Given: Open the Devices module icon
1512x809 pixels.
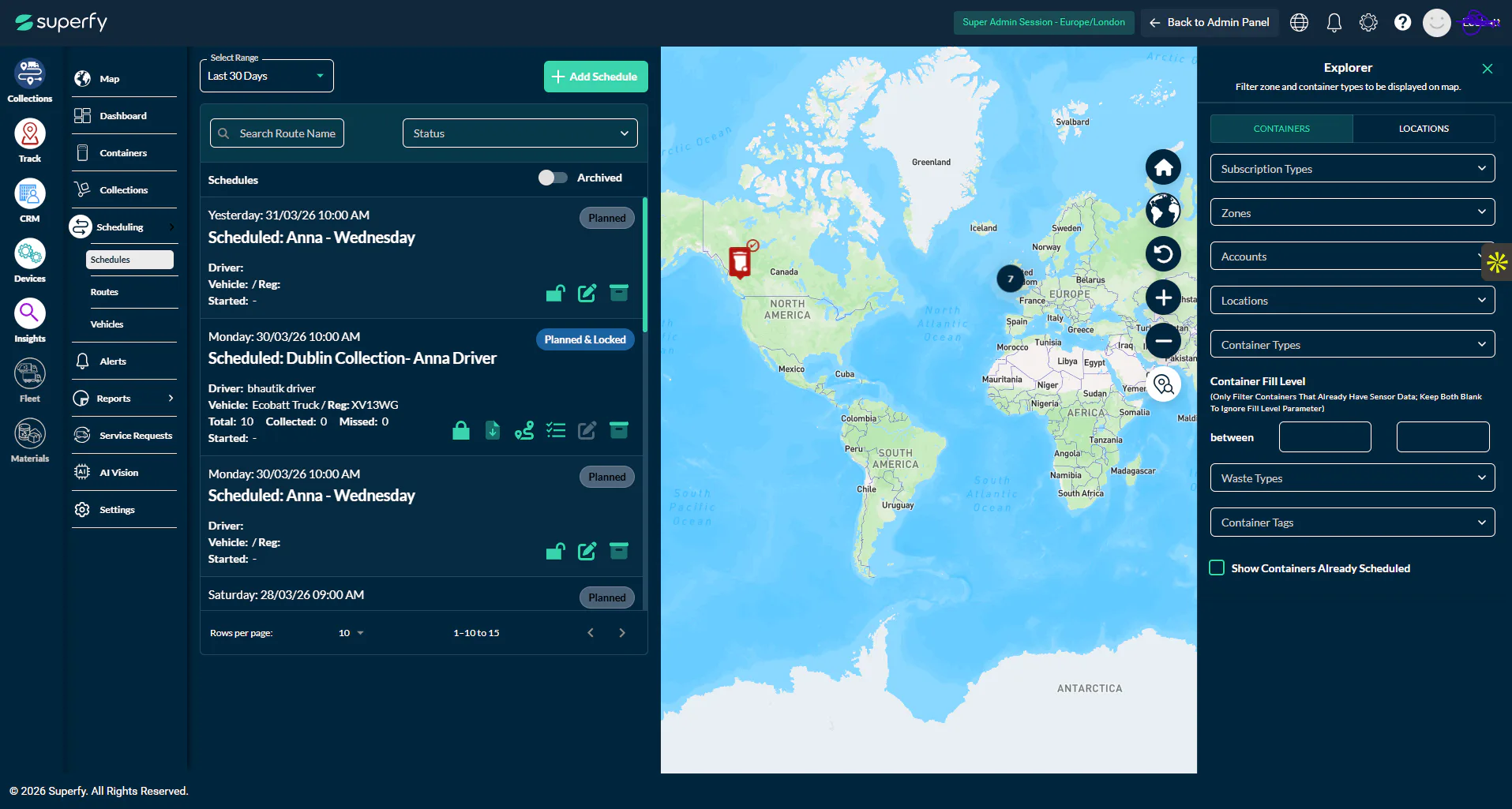Looking at the screenshot, I should [x=30, y=253].
